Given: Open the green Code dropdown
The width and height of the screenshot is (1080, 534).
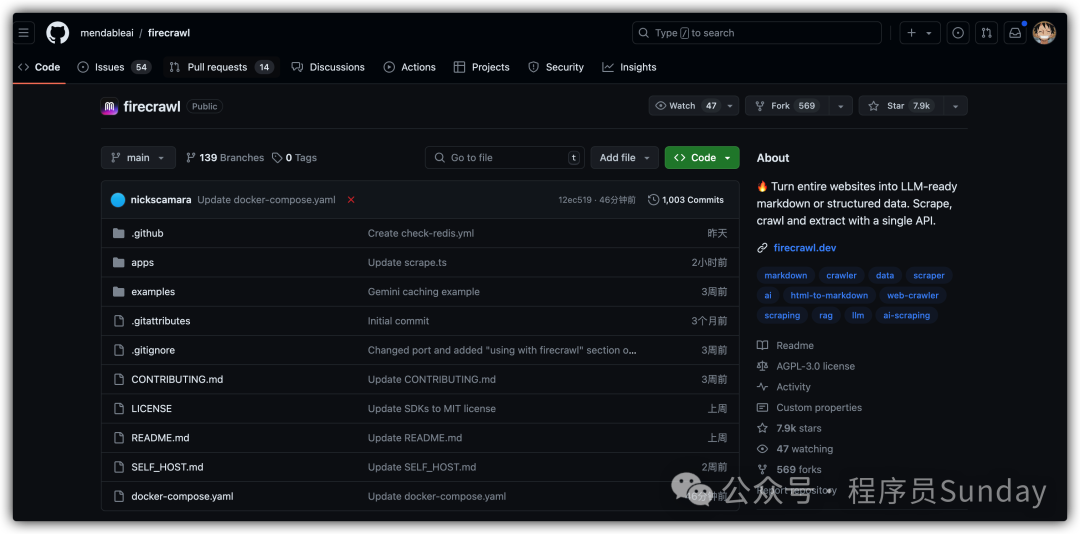Looking at the screenshot, I should (x=702, y=158).
